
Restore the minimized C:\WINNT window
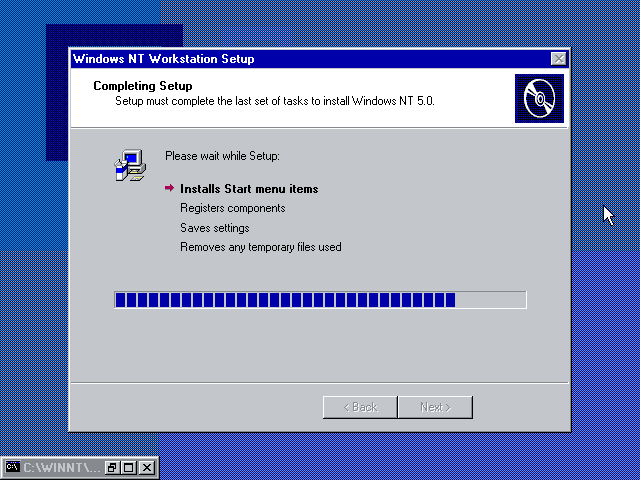111,467
